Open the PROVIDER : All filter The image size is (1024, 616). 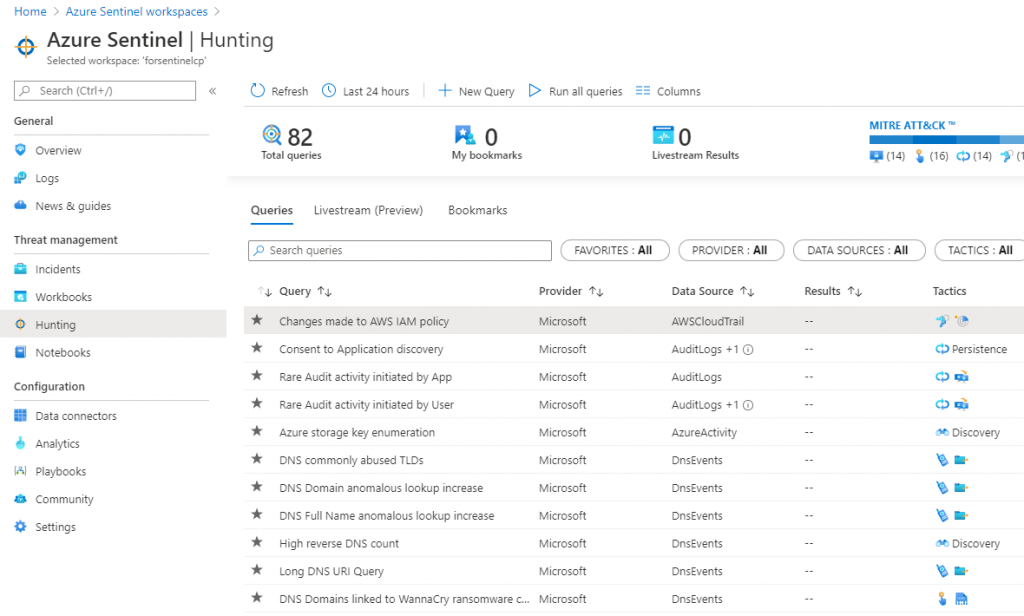click(731, 250)
